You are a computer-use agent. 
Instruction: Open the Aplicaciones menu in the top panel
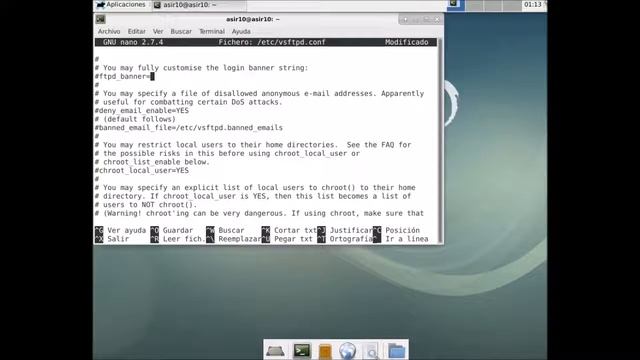tap(121, 5)
